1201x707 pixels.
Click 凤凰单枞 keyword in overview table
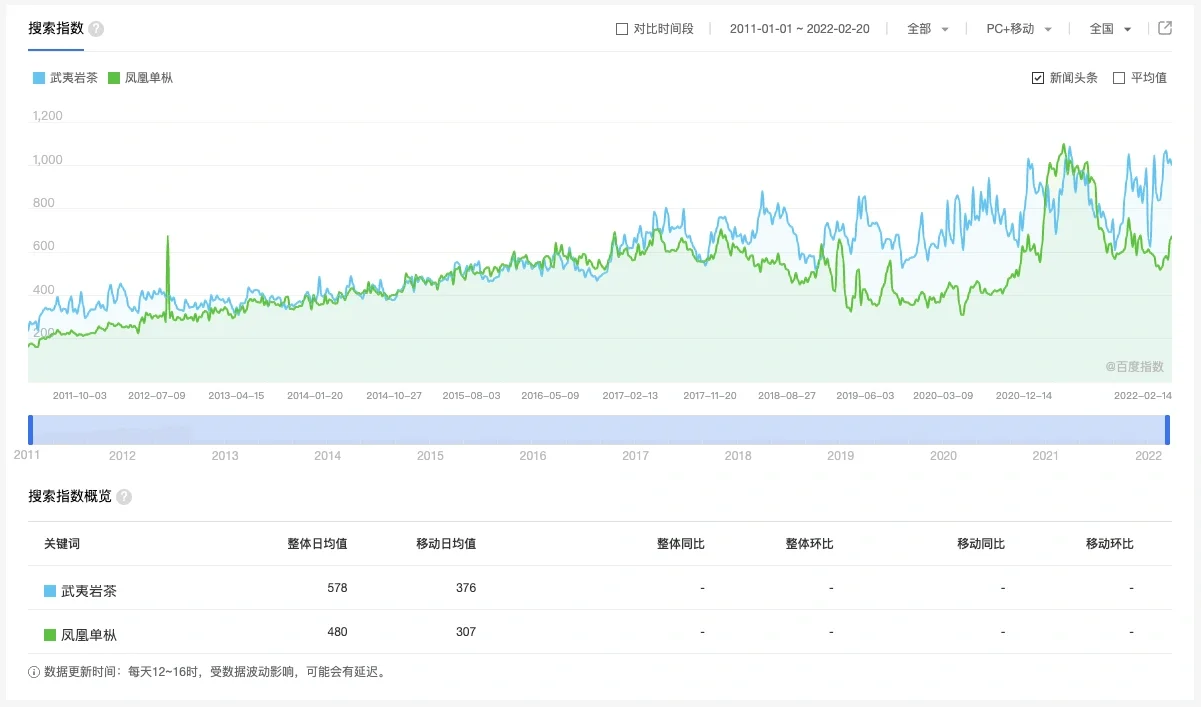[x=89, y=635]
